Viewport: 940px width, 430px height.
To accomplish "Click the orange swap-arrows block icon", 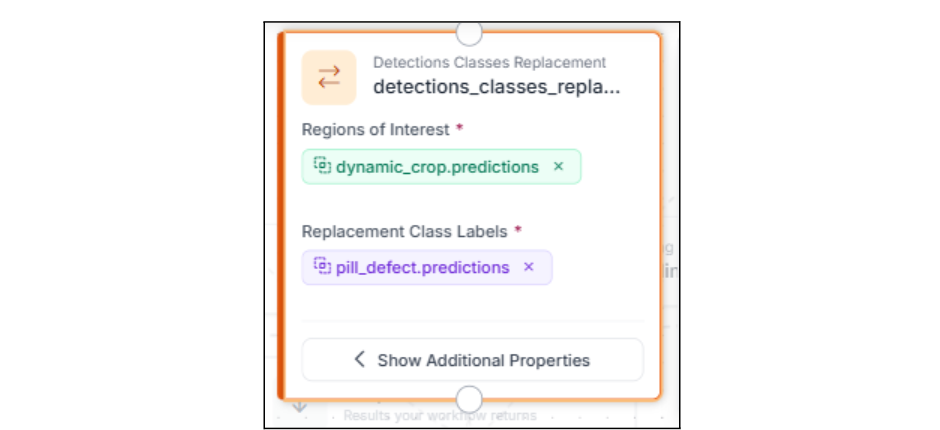I will click(x=329, y=77).
